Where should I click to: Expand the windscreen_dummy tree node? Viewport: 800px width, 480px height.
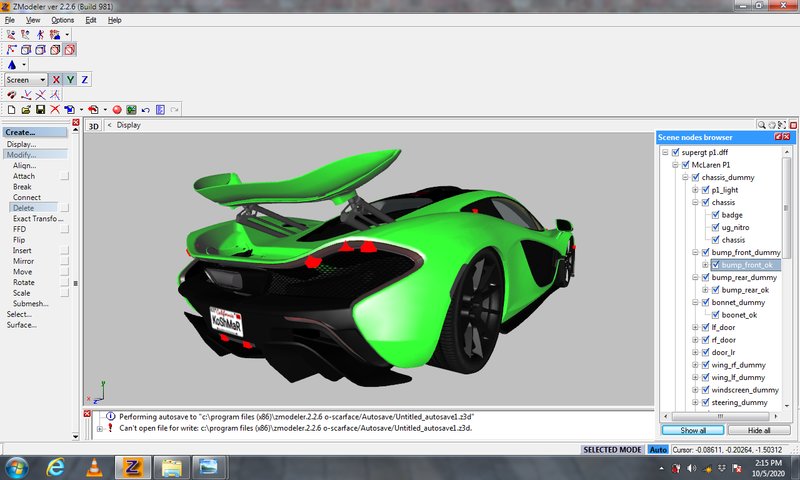pos(695,390)
